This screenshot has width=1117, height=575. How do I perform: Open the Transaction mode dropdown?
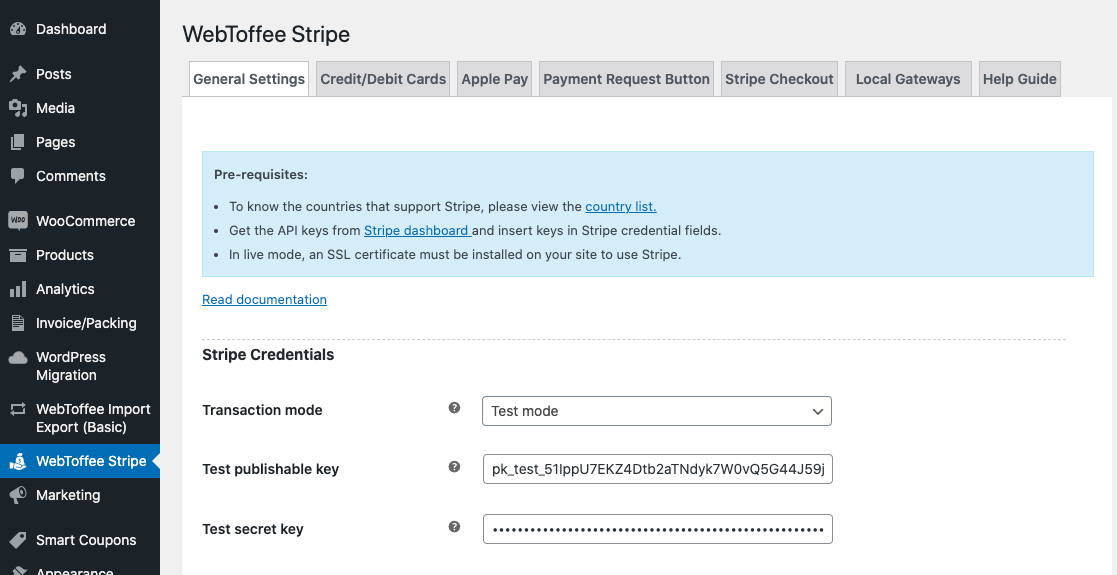click(x=657, y=411)
